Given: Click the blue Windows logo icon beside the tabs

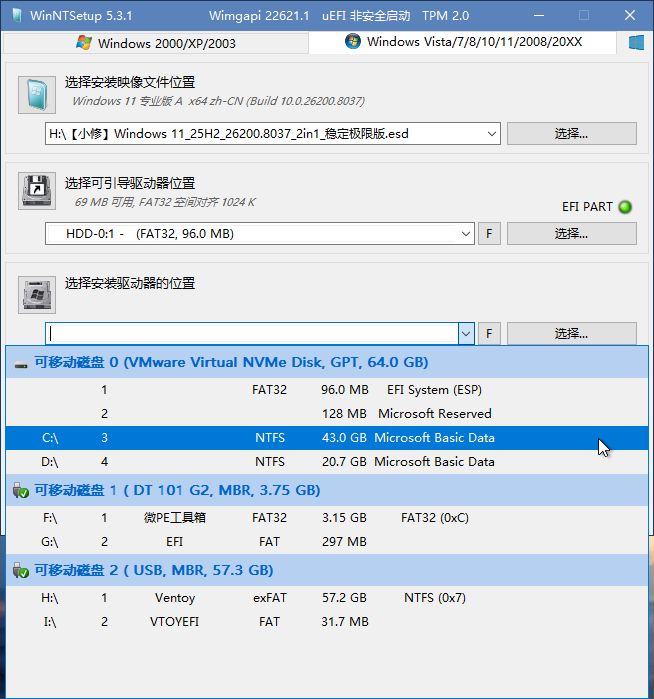Looking at the screenshot, I should 636,43.
